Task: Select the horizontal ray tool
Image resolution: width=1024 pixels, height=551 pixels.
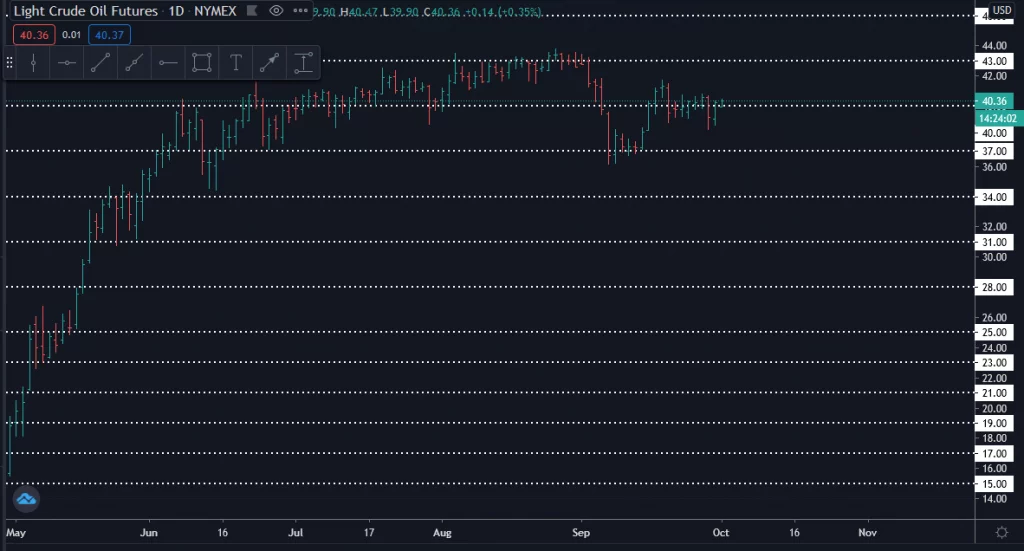Action: tap(167, 63)
